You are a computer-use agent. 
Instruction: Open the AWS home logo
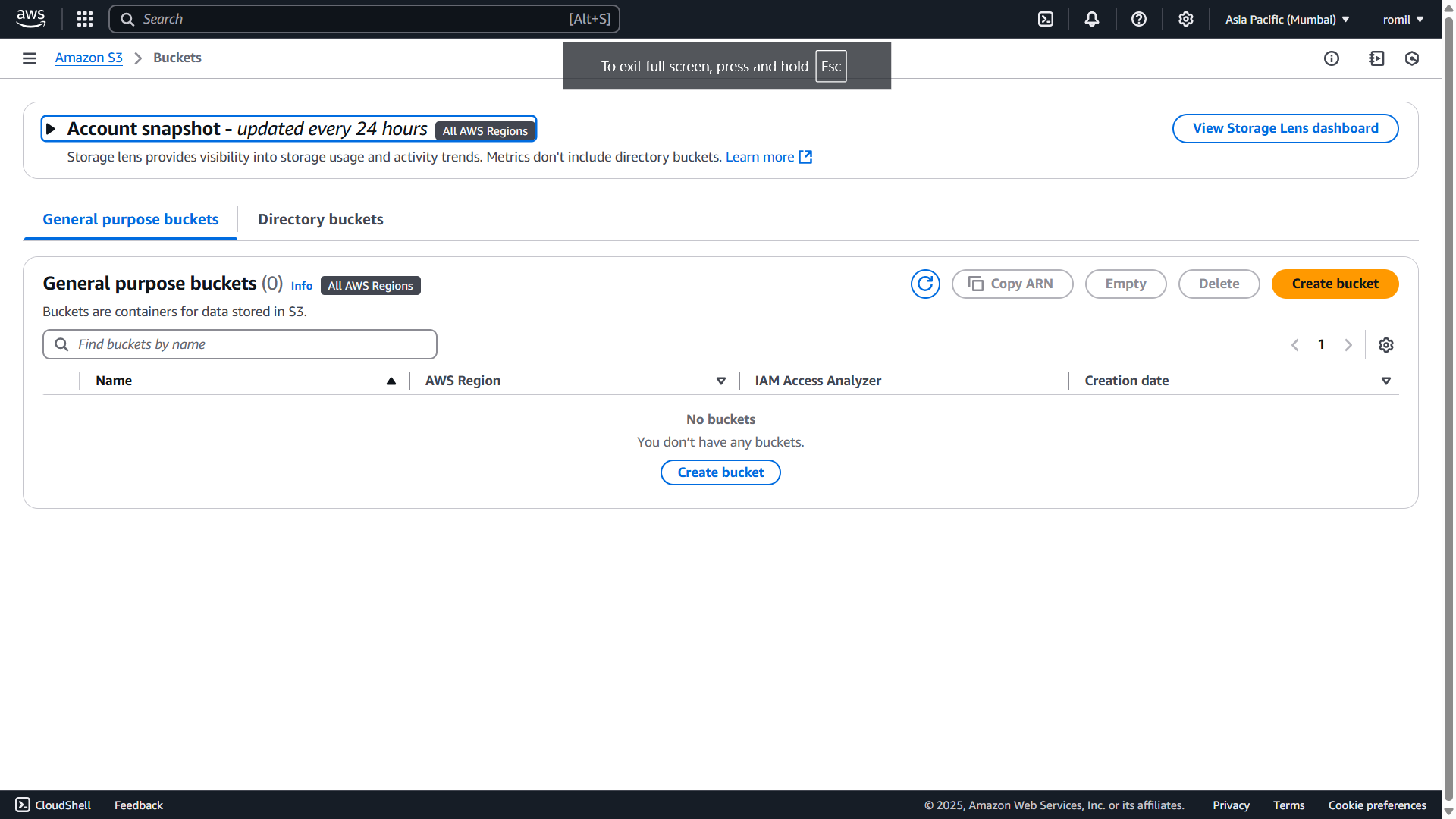30,19
